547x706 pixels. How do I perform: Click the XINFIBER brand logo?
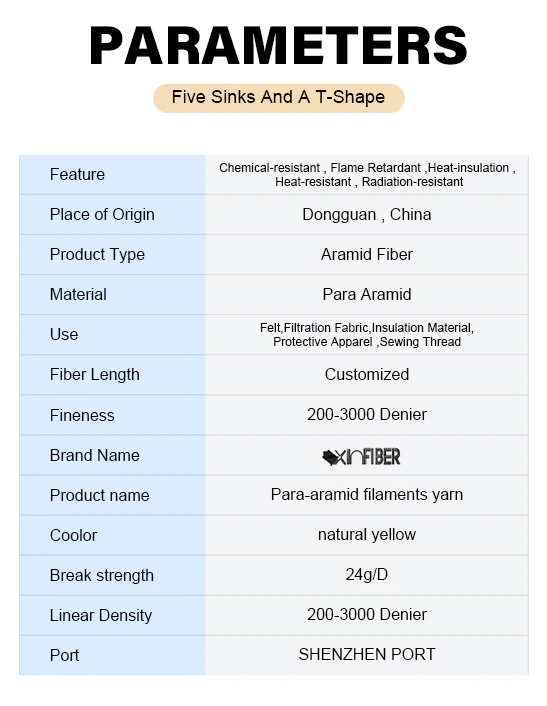tap(361, 457)
